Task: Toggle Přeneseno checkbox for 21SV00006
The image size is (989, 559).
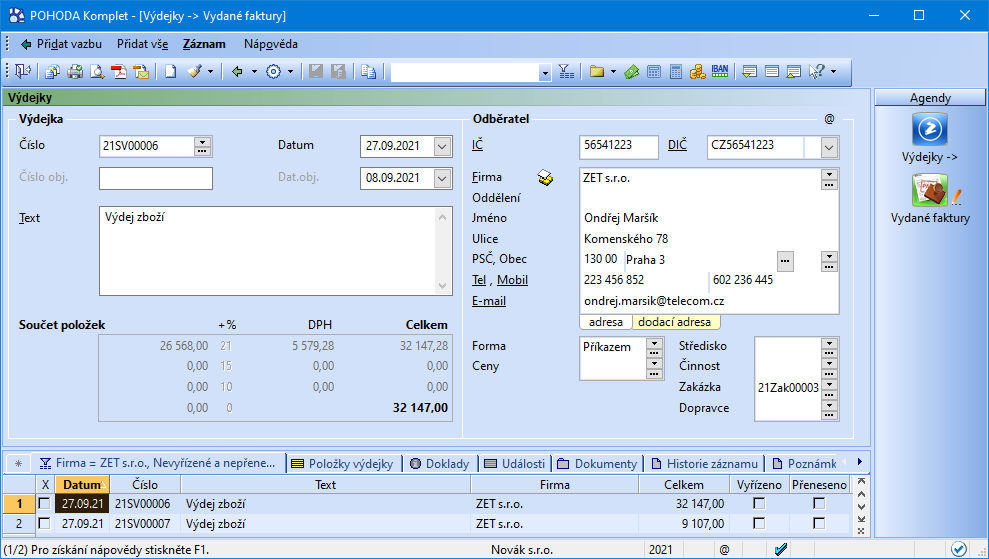Action: 819,503
